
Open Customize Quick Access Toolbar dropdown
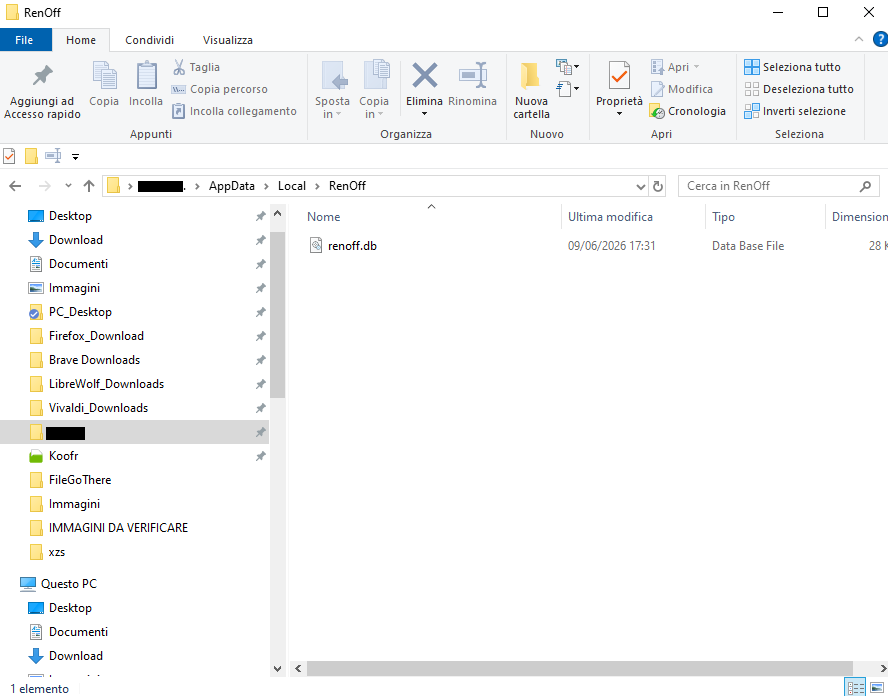tap(75, 157)
